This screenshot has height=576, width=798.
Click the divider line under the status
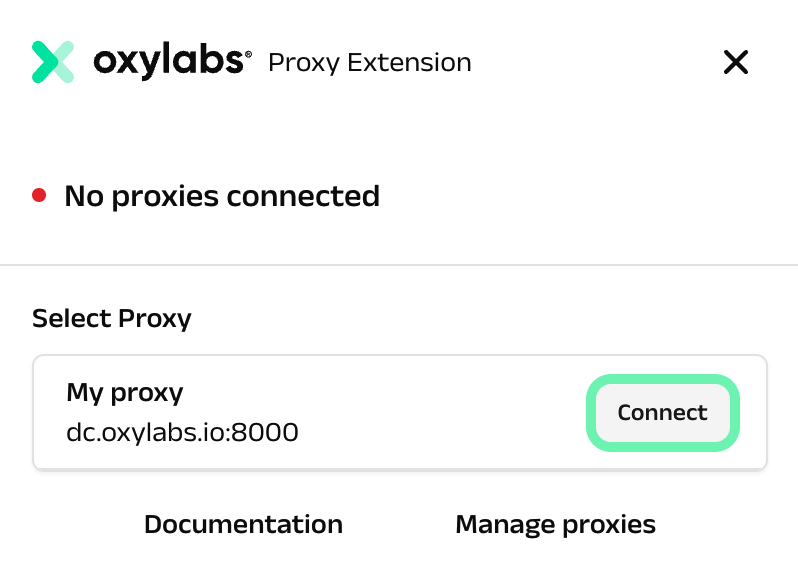coord(399,265)
